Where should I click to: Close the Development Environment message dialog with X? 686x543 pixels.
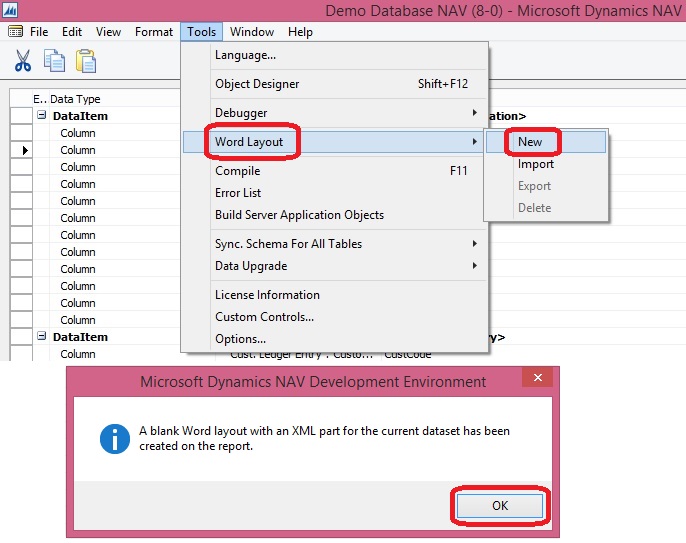coord(538,379)
